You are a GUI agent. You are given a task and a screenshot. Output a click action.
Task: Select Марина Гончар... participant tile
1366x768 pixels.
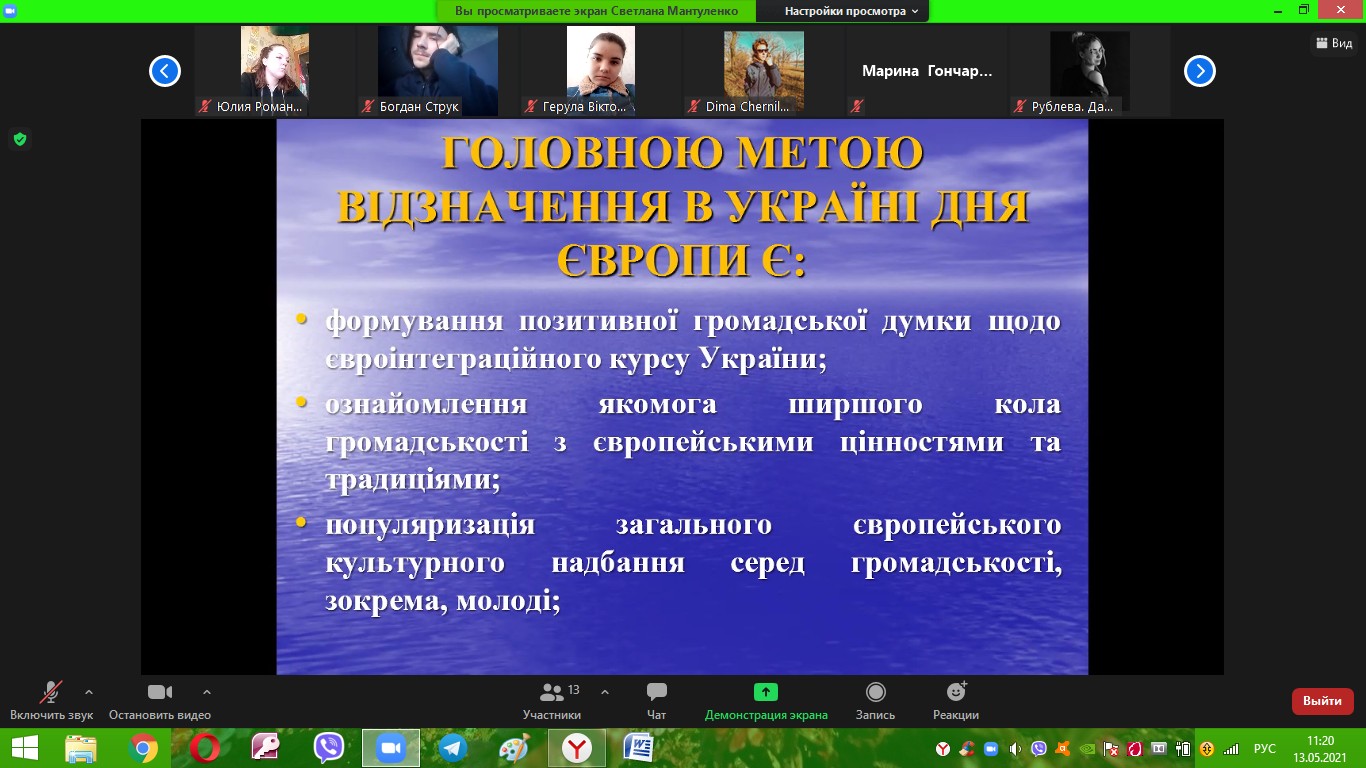(927, 71)
